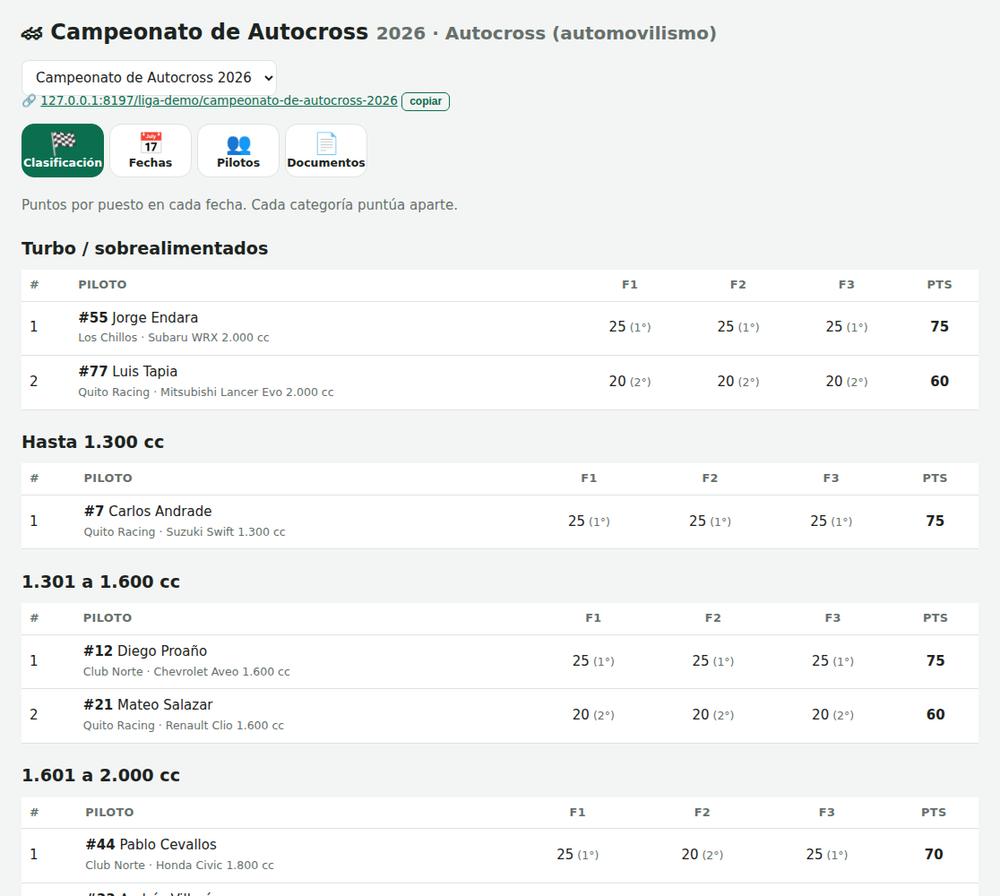Click the F3 header in 1.301 a 1.600 table

[x=832, y=618]
